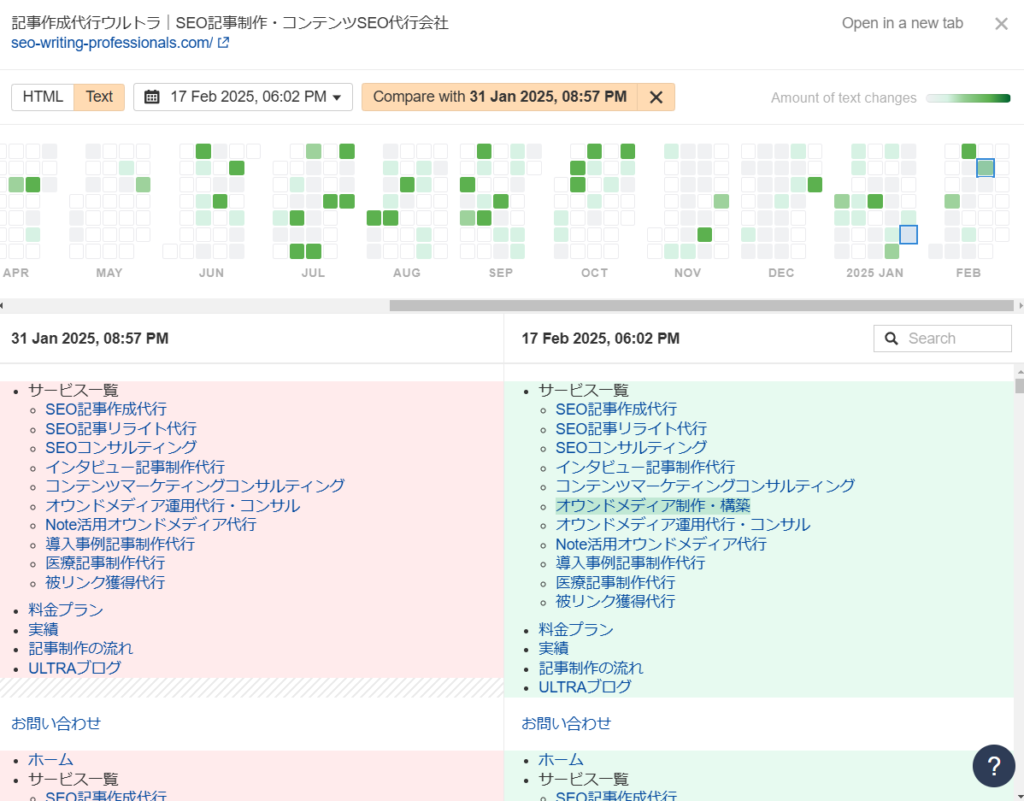Open the seo-writing-professionals.com link
This screenshot has height=801, width=1024.
coord(110,43)
